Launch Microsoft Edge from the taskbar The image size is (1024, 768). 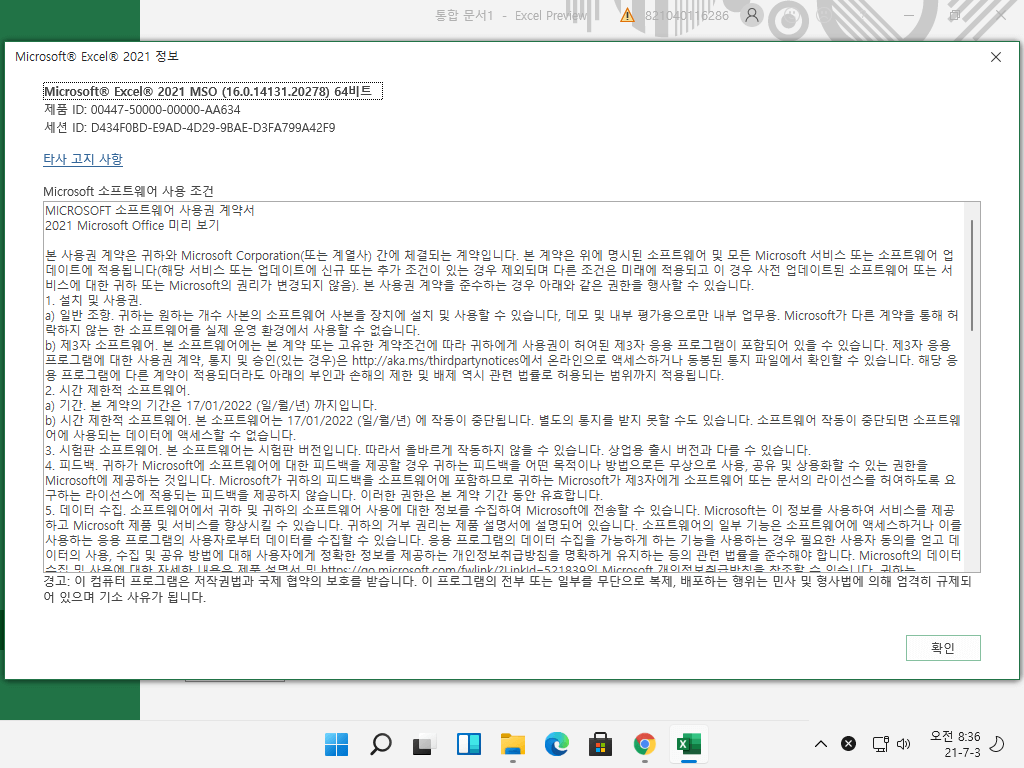(x=556, y=744)
